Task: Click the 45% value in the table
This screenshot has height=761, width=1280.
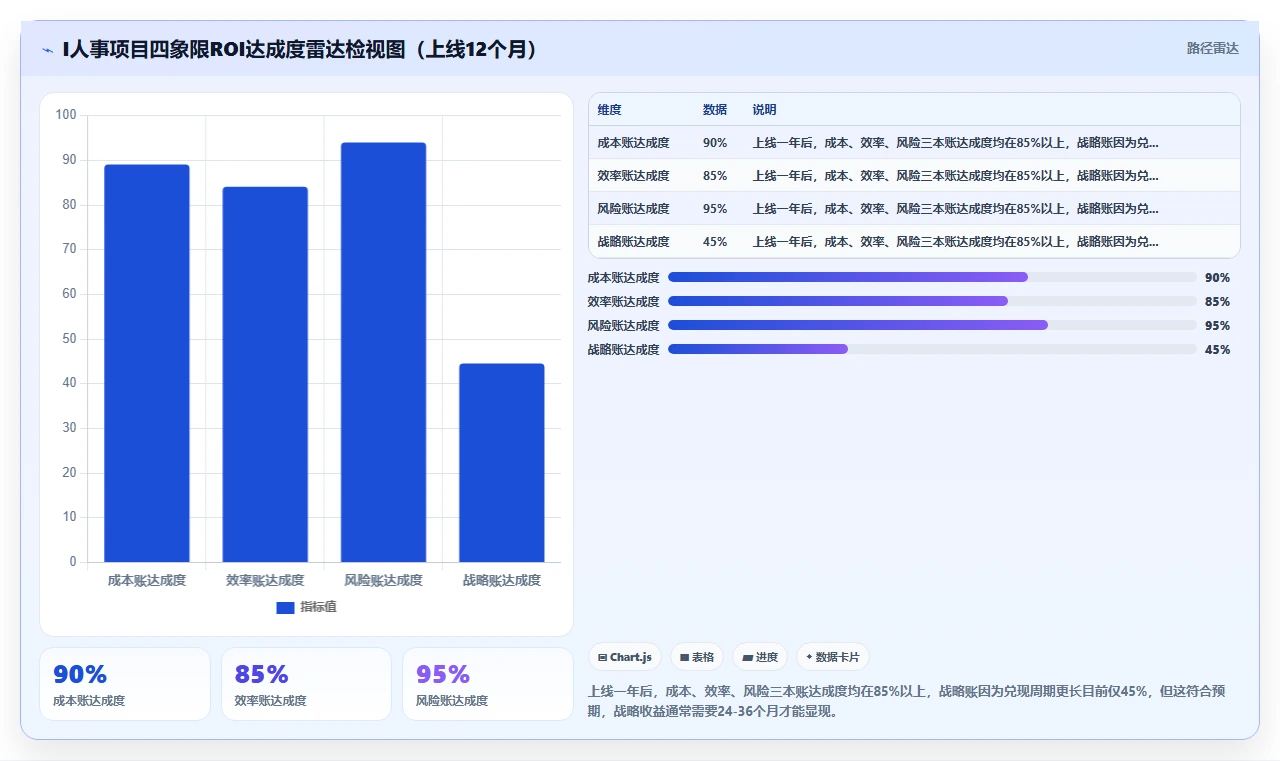Action: pyautogui.click(x=715, y=242)
